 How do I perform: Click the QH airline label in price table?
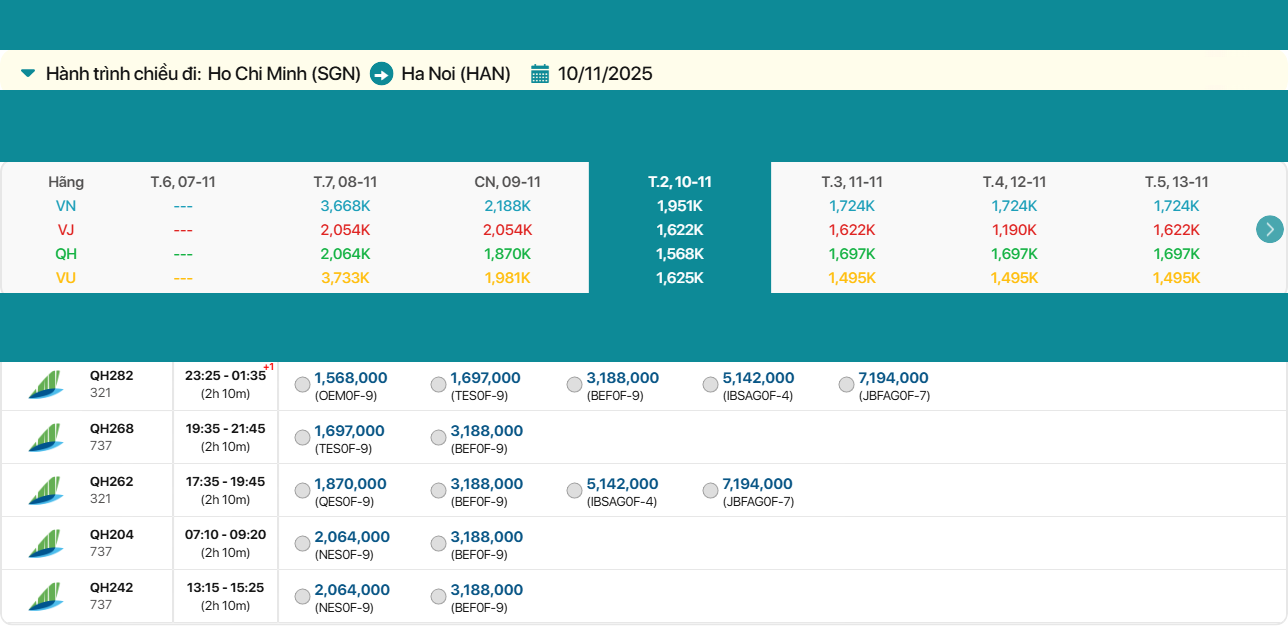tap(66, 254)
